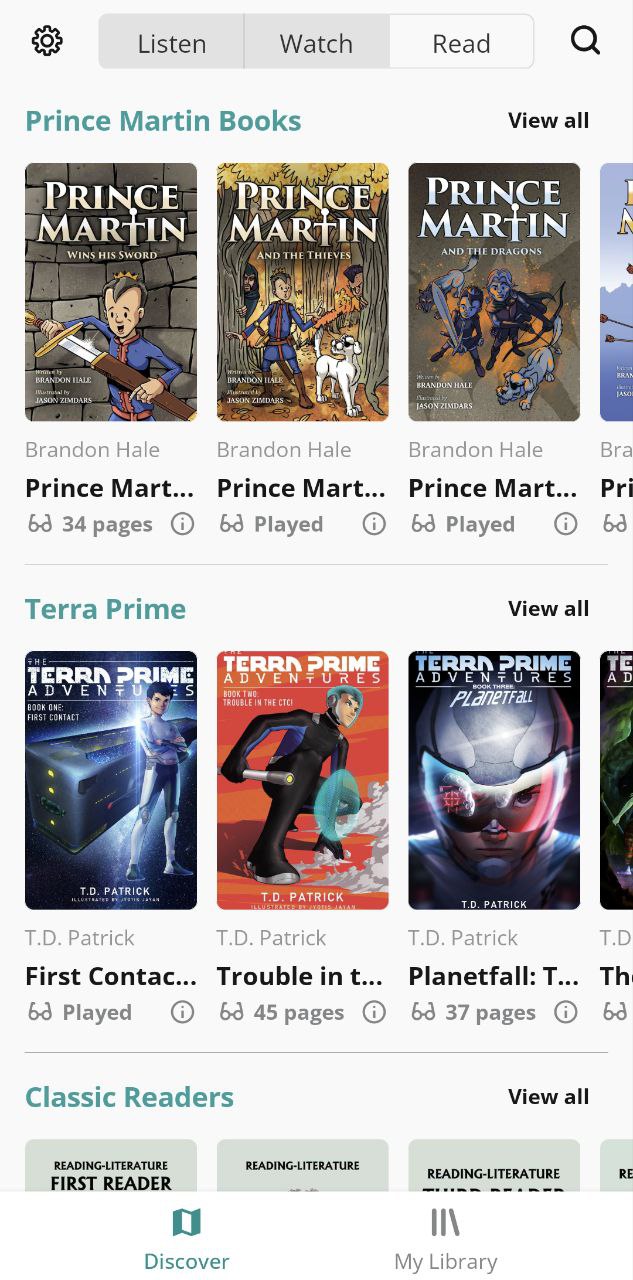
Task: View all Prince Martin Books
Action: pyautogui.click(x=548, y=121)
